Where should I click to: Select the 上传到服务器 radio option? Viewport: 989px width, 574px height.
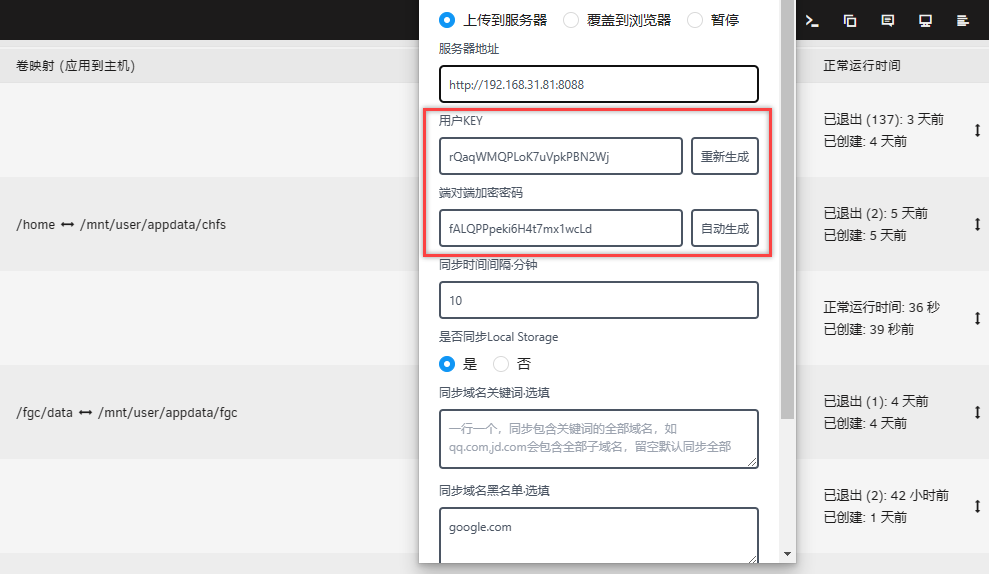pyautogui.click(x=447, y=20)
